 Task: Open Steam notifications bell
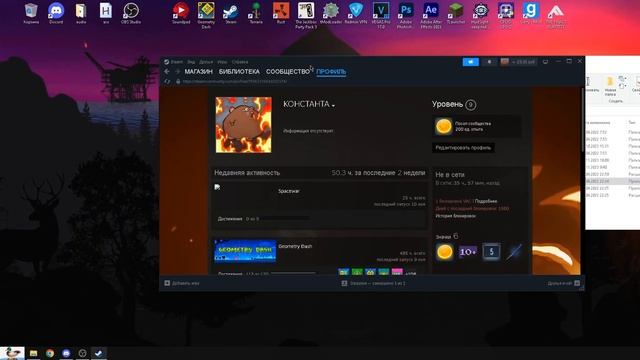coord(489,62)
